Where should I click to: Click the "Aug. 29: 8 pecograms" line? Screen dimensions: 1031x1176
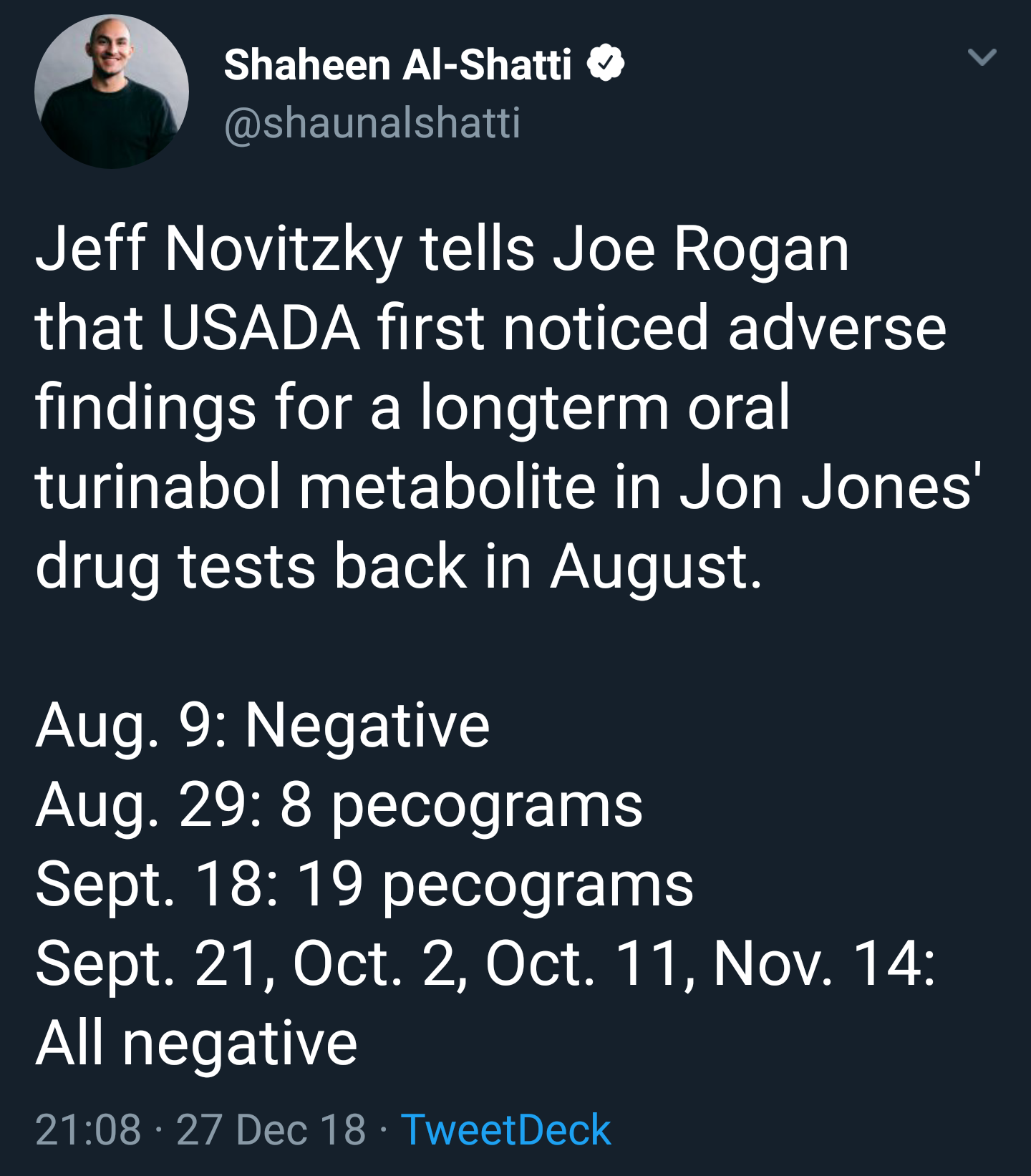[x=339, y=805]
